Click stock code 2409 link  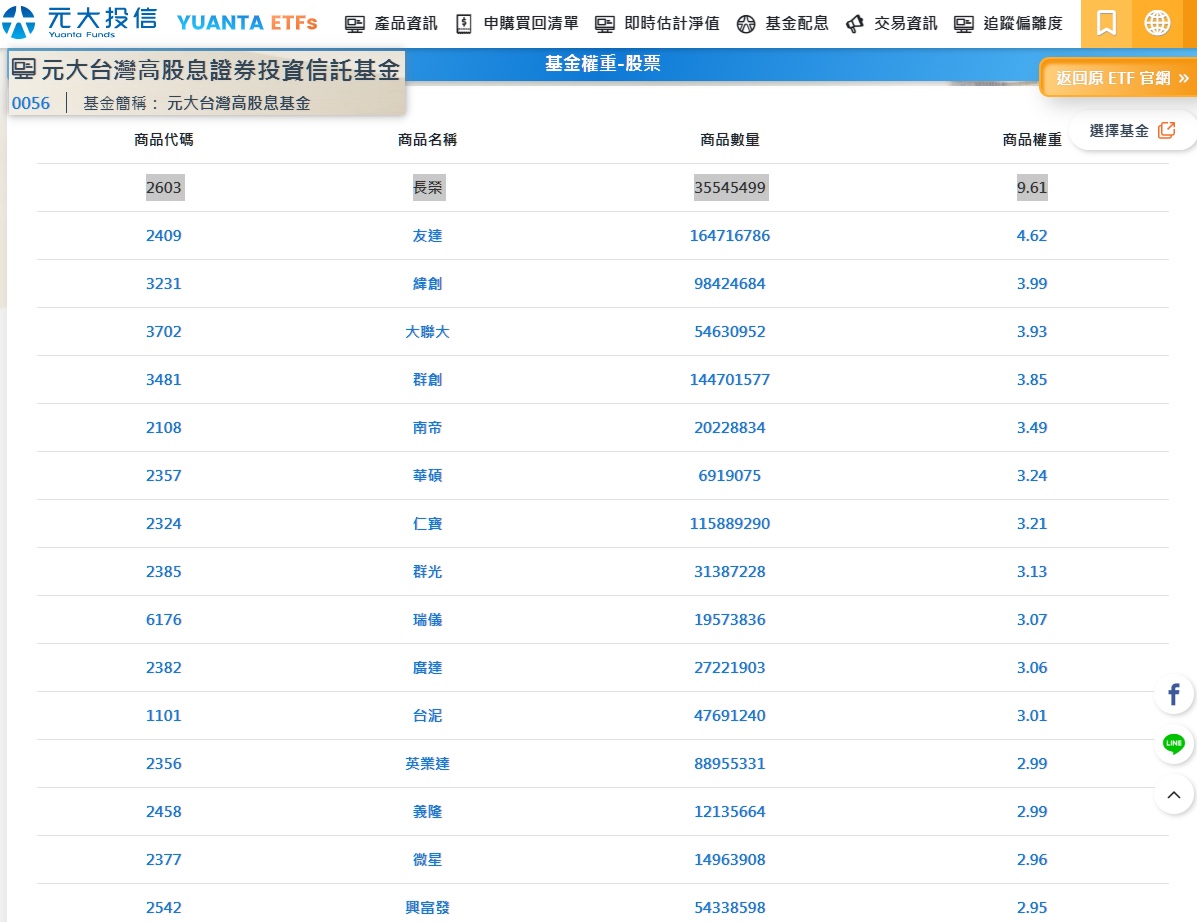[x=164, y=236]
